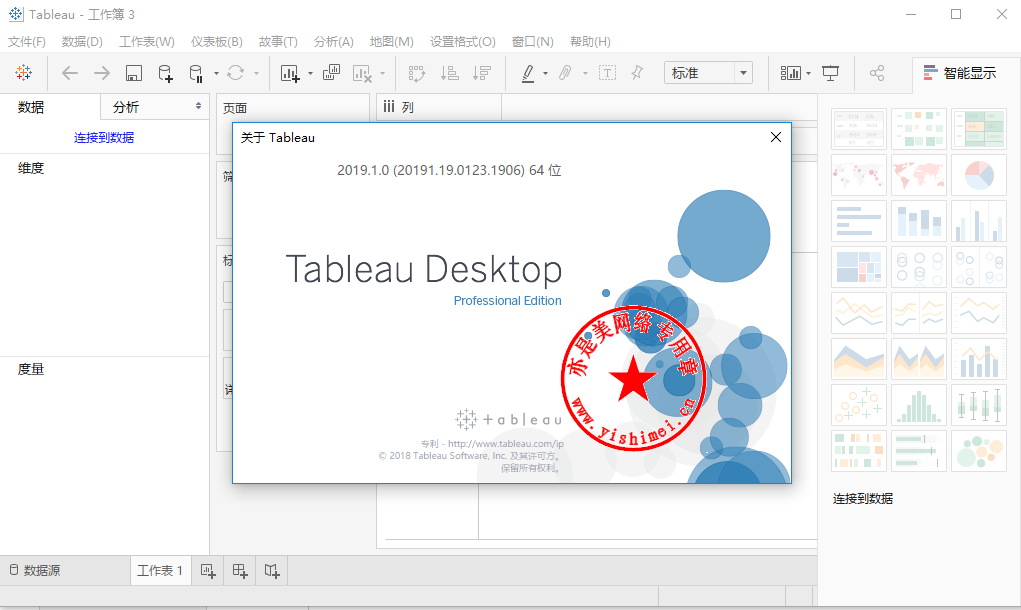The image size is (1021, 610).
Task: Select the 工作表 1 sheet tab
Action: click(160, 571)
